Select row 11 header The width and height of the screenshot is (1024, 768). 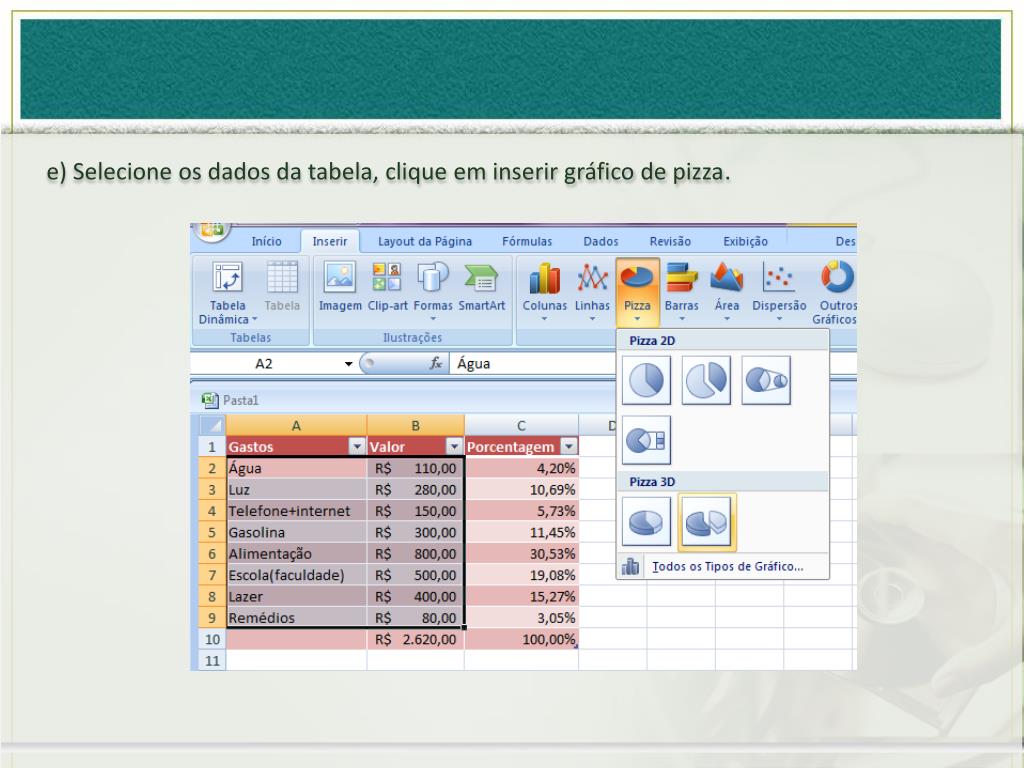212,660
